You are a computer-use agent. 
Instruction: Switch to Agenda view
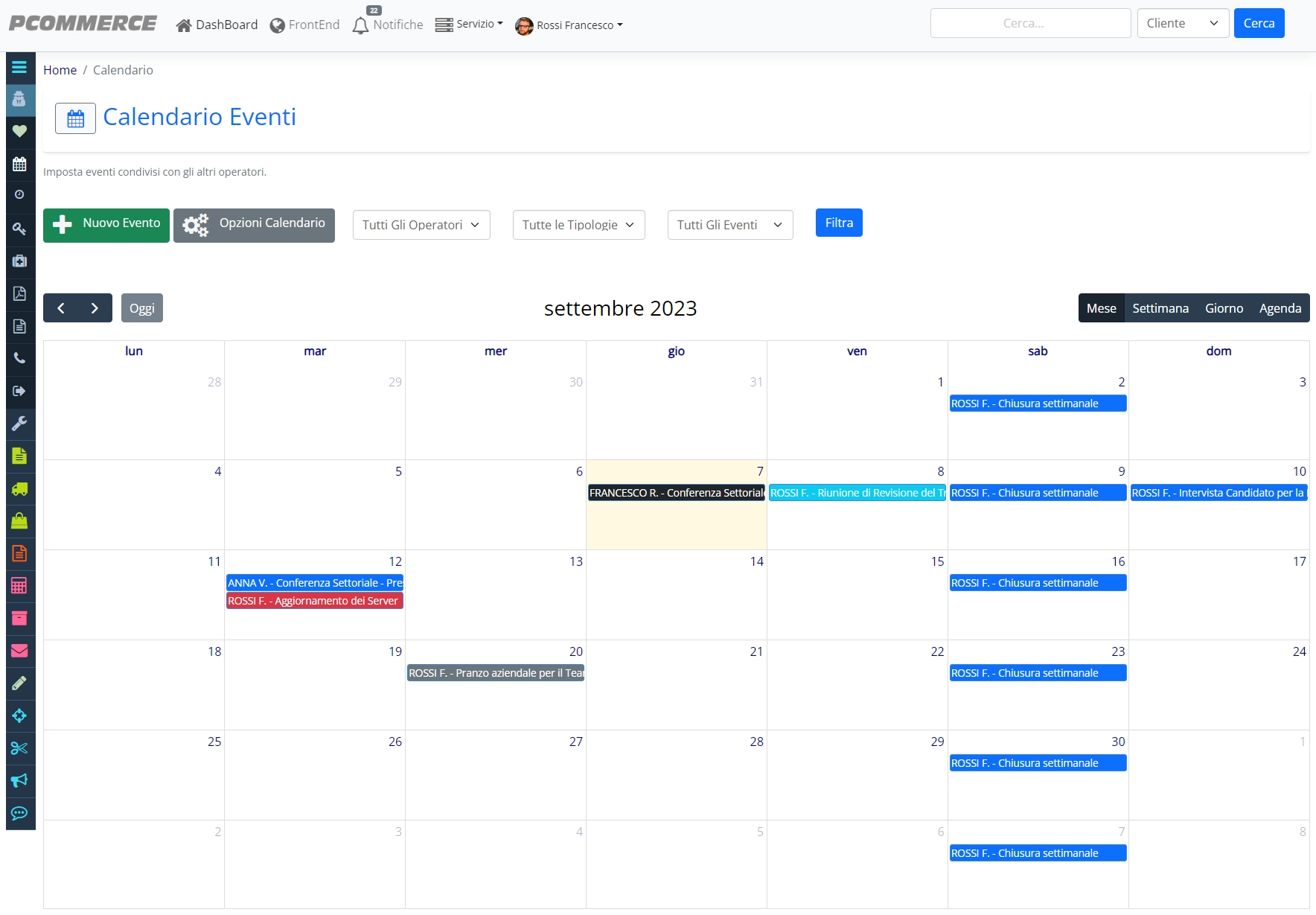(x=1280, y=308)
